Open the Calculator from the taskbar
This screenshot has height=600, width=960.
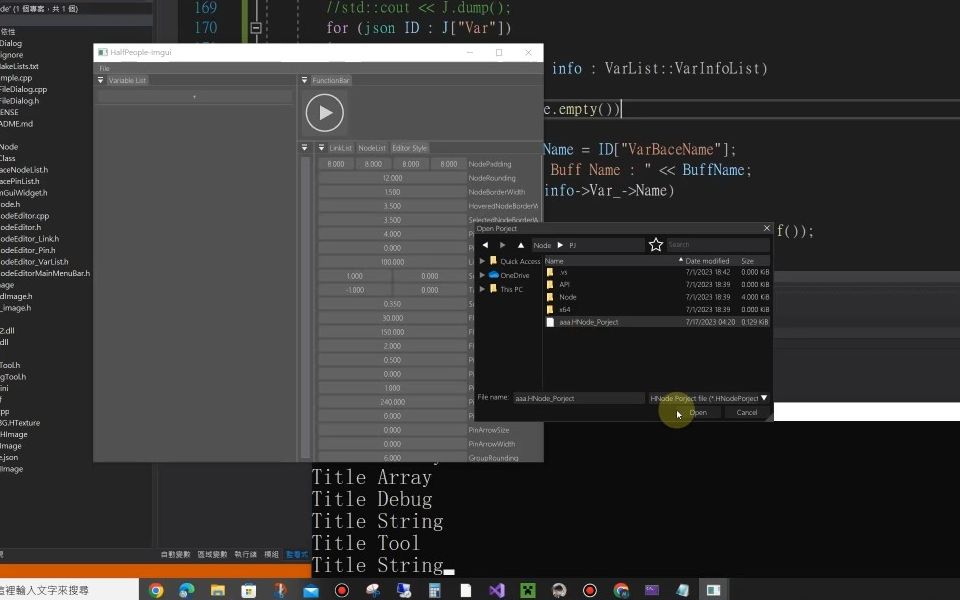[x=435, y=590]
